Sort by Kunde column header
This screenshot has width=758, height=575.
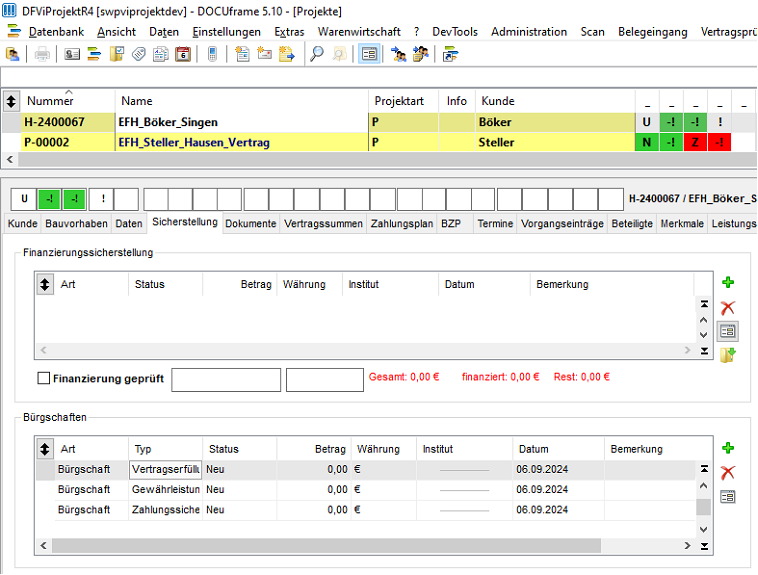point(555,101)
